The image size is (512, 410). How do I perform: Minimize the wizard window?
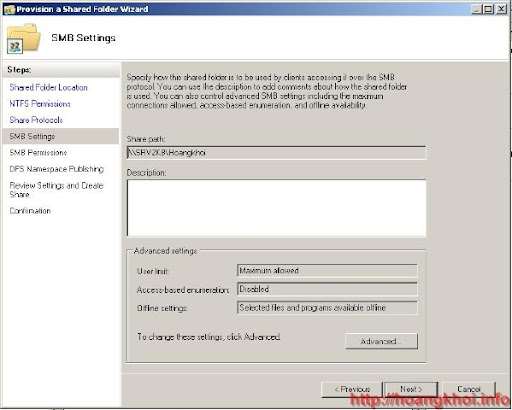pos(477,9)
